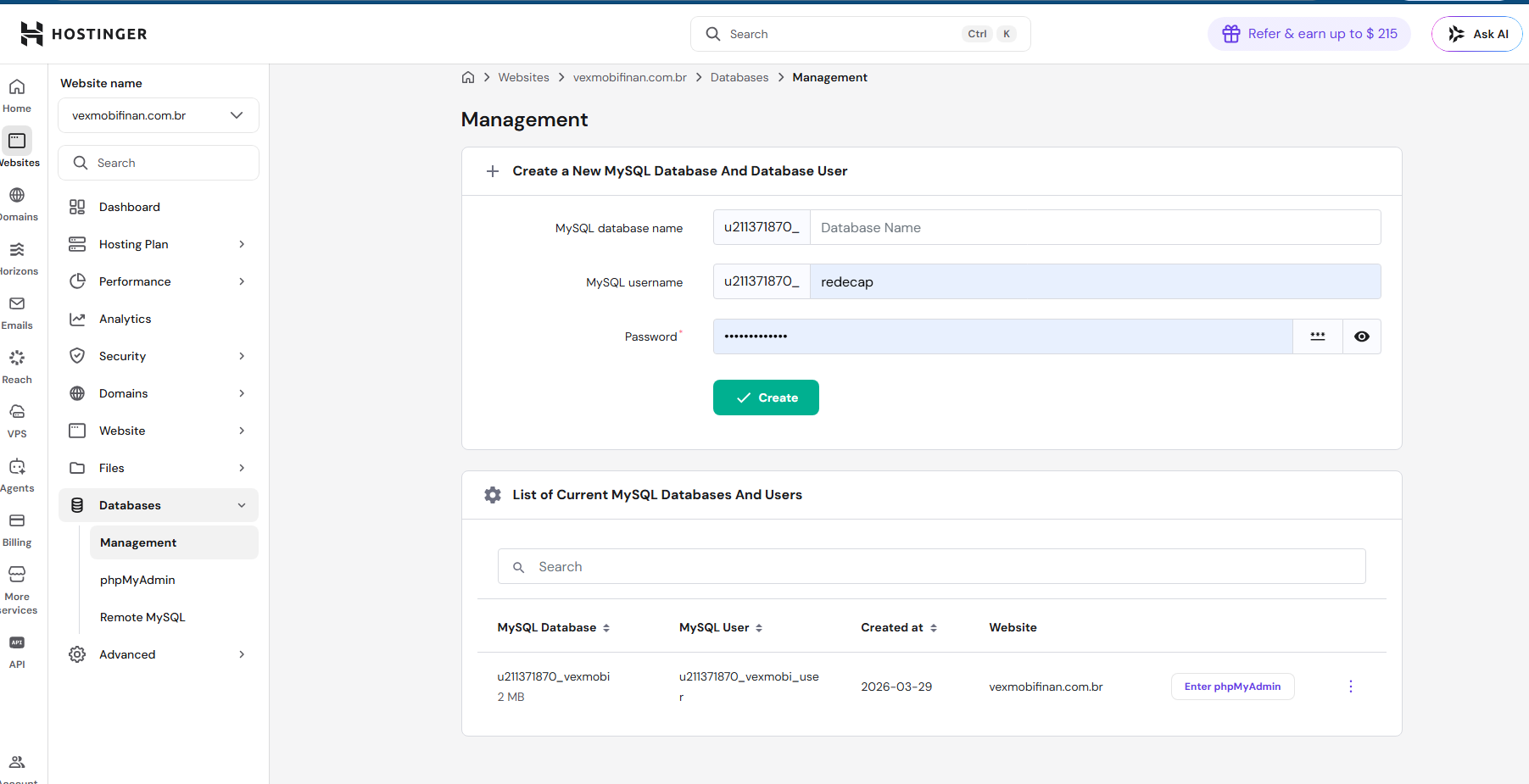Click the 2 MB database size
1529x784 pixels.
pos(511,697)
